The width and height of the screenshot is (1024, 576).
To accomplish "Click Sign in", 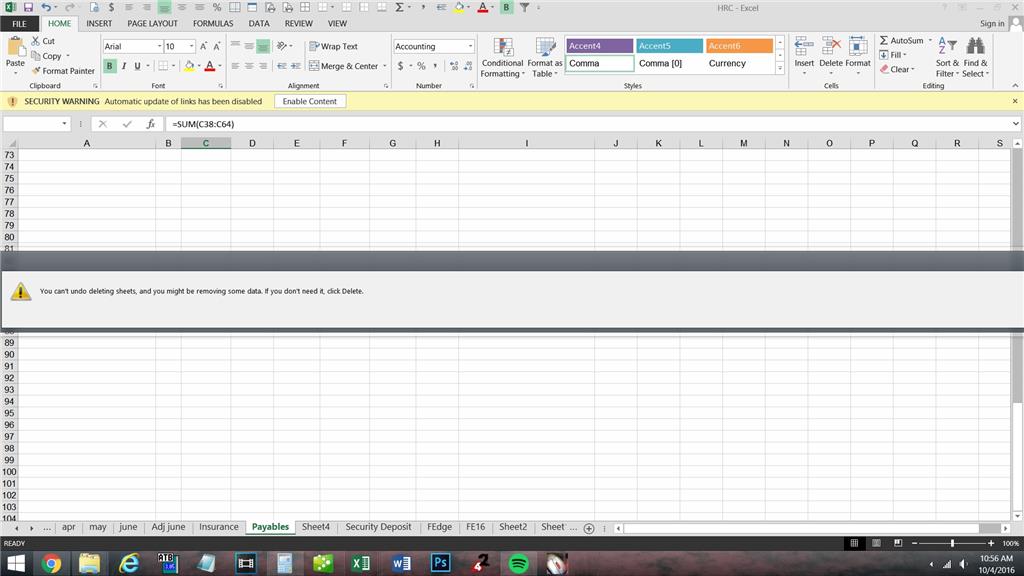I will (992, 24).
